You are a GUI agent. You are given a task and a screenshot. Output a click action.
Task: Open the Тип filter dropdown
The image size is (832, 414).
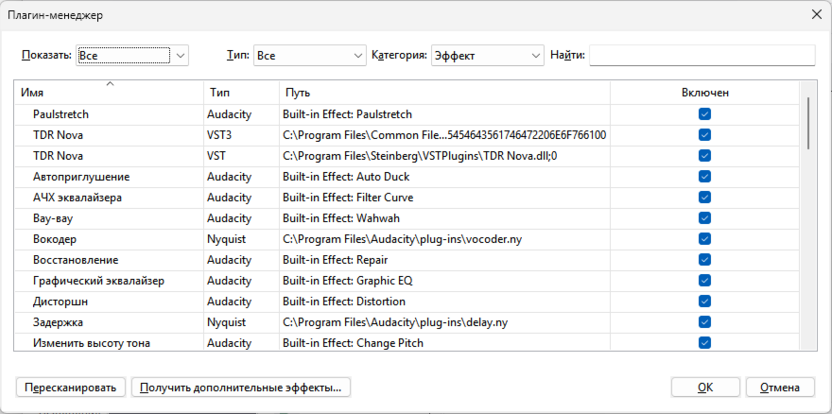[x=310, y=55]
